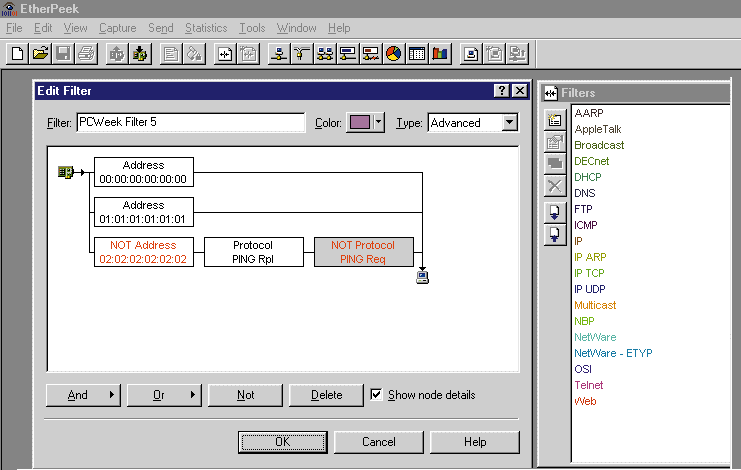Click the New document toolbar icon
Image resolution: width=741 pixels, height=470 pixels.
click(17, 53)
